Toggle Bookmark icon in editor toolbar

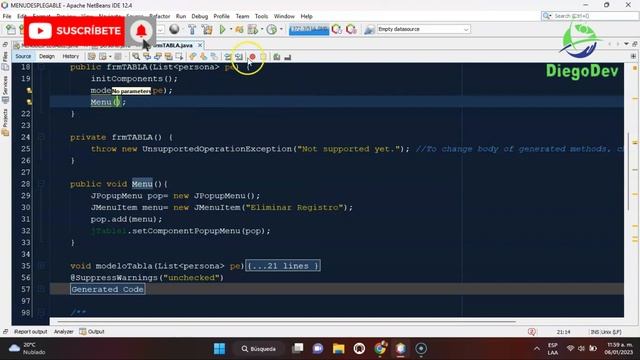[x=214, y=57]
